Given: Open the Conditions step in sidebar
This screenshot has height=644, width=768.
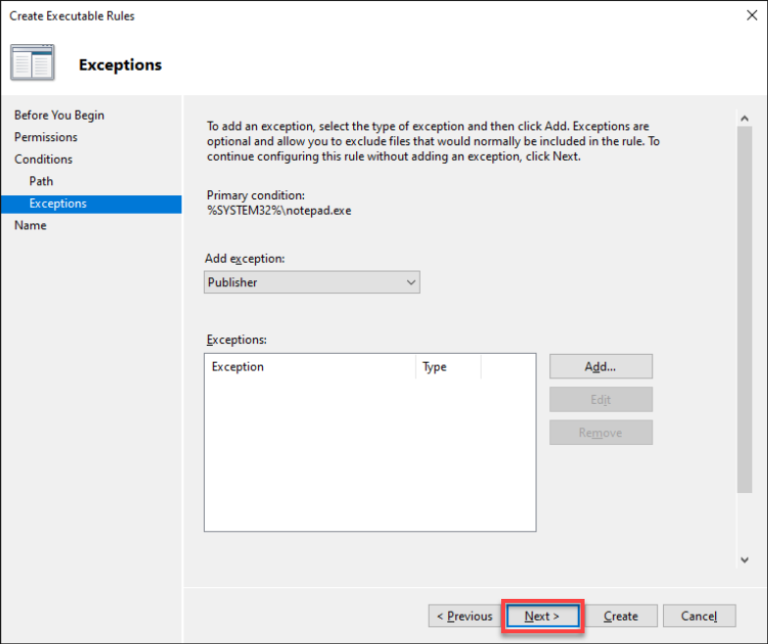Looking at the screenshot, I should (x=43, y=159).
